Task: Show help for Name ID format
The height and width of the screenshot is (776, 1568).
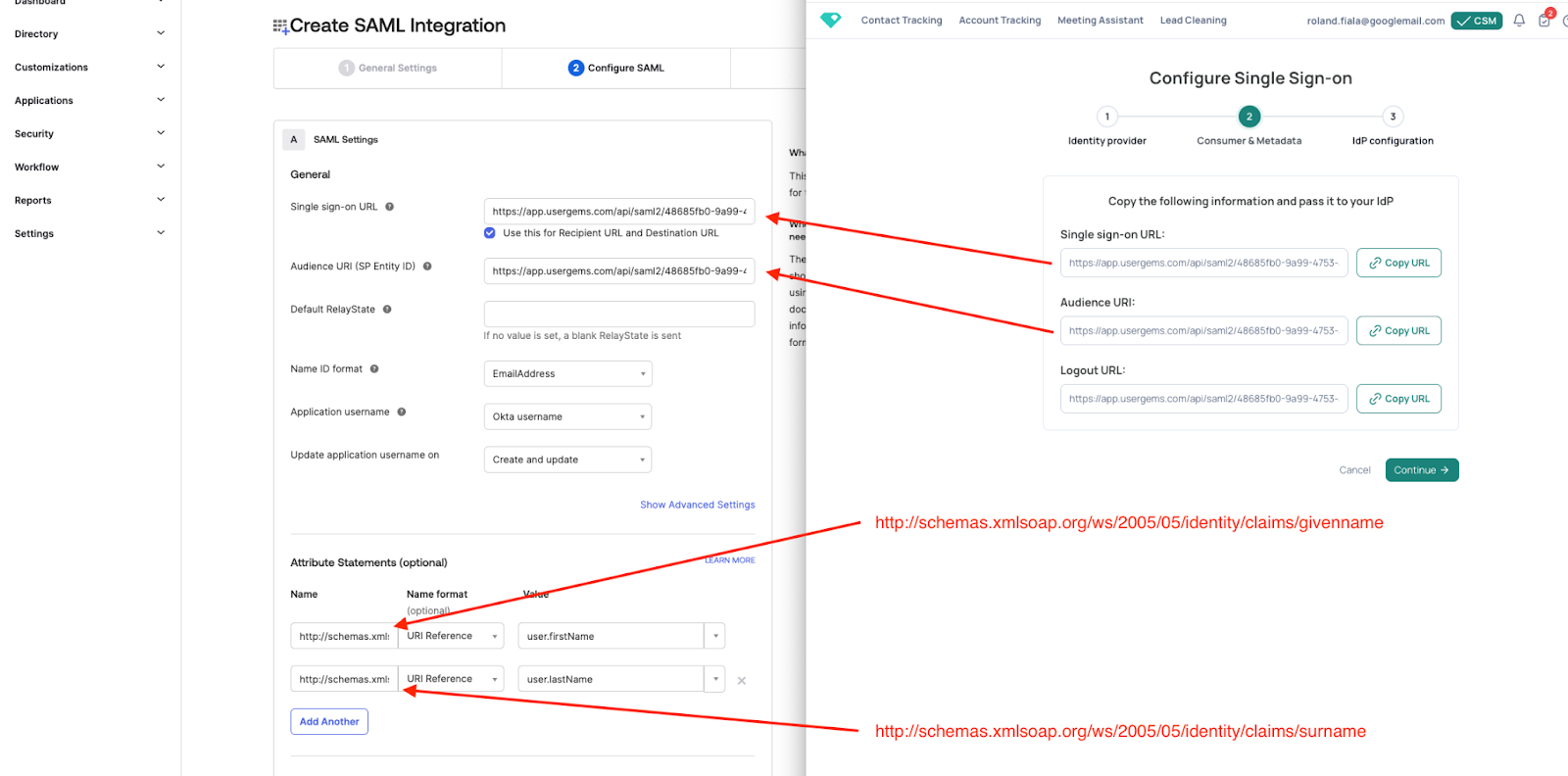Action: click(374, 369)
